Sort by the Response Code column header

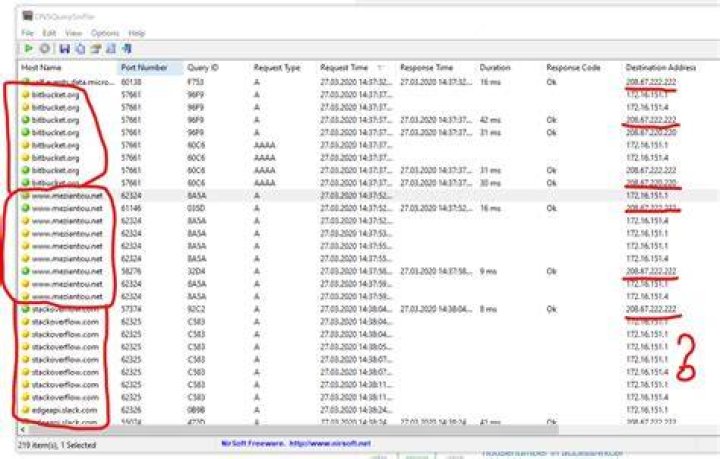coord(581,67)
